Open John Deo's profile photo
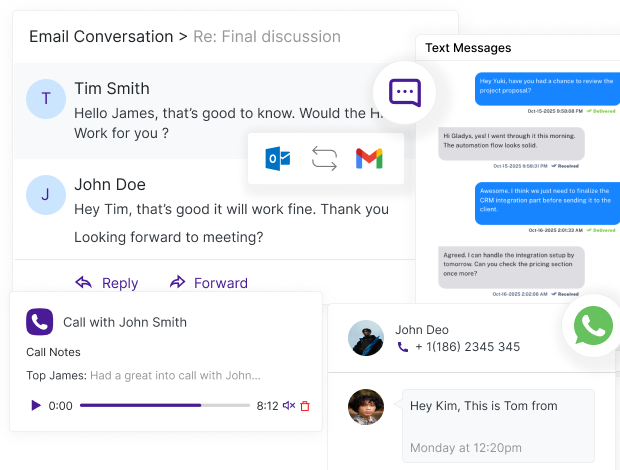Viewport: 620px width, 470px height. 366,338
